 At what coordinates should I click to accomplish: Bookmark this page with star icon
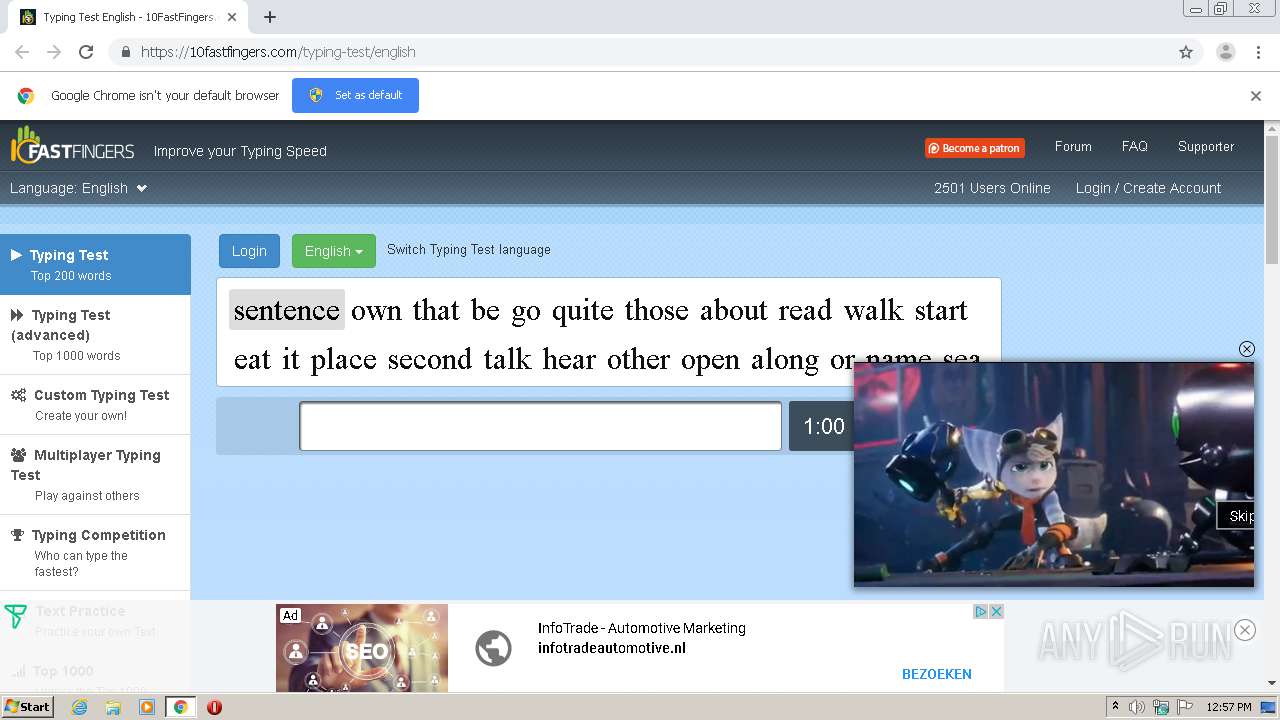(x=1186, y=52)
